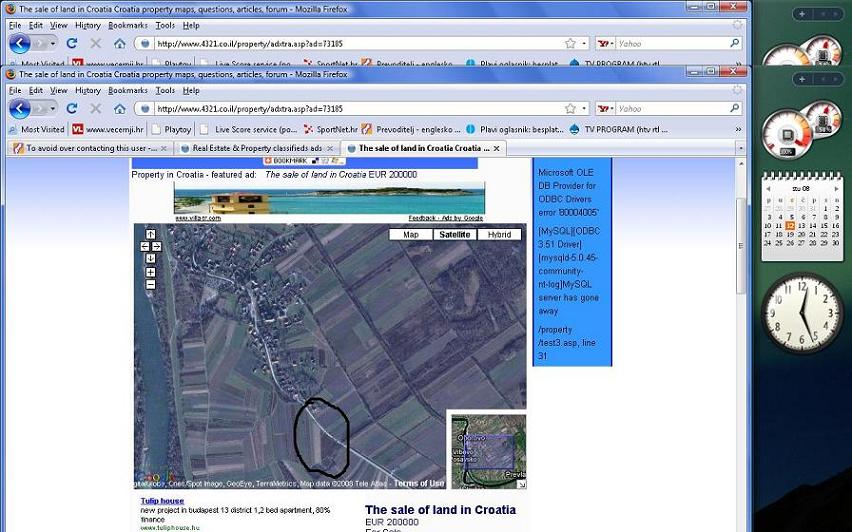Switch to 'Real Estate & Property classifieds ads' tab
852x532 pixels.
pos(257,148)
